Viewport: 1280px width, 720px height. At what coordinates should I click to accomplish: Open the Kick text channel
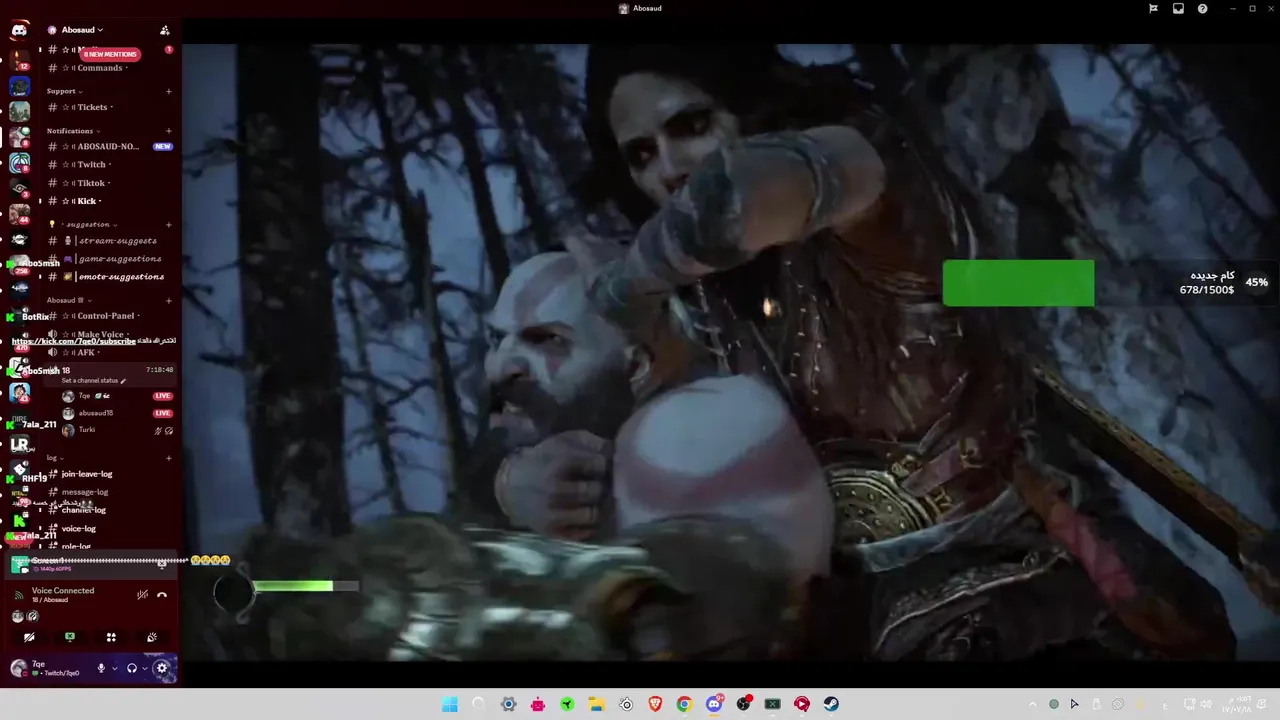(110, 201)
